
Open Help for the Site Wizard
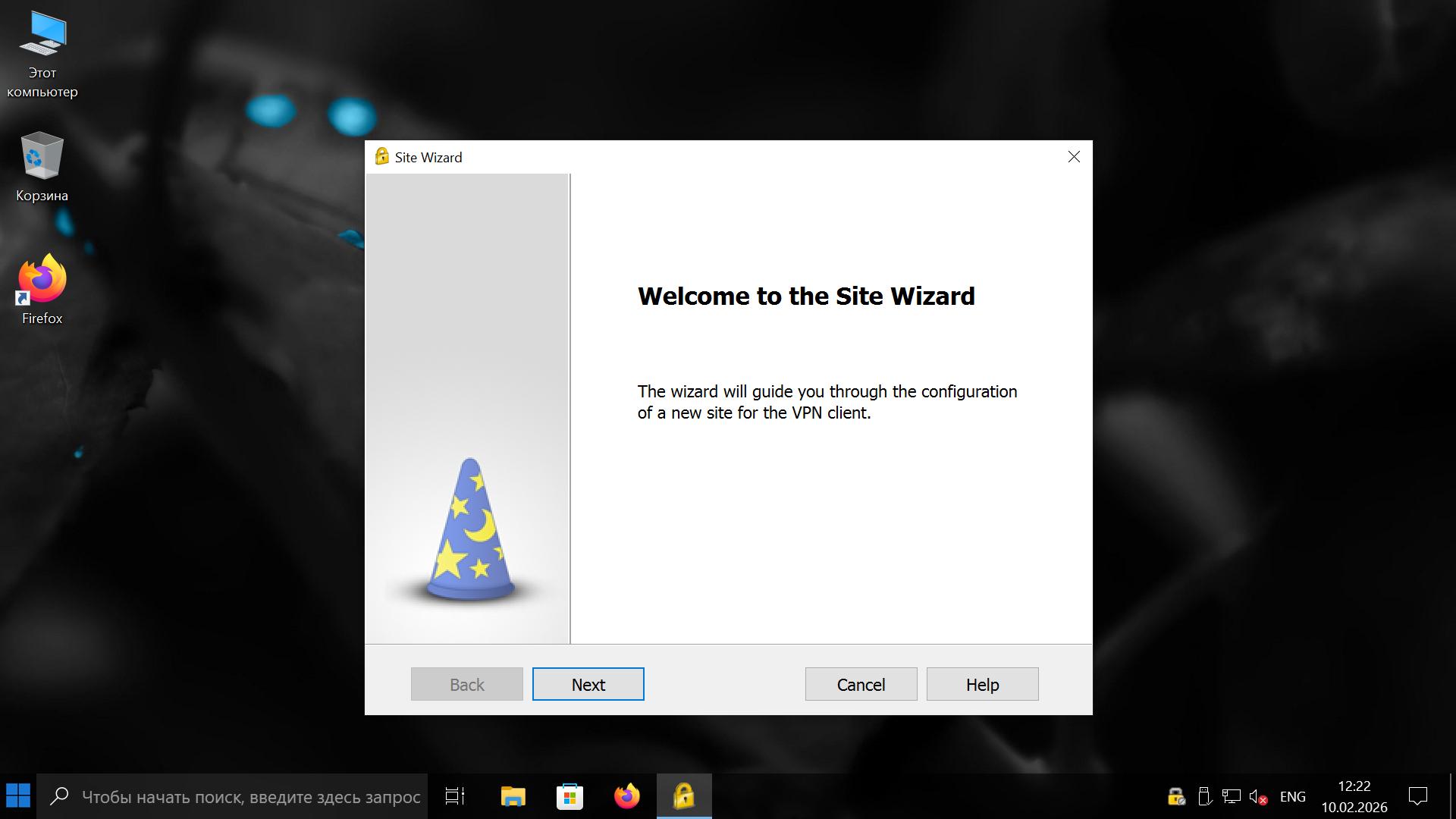click(982, 684)
